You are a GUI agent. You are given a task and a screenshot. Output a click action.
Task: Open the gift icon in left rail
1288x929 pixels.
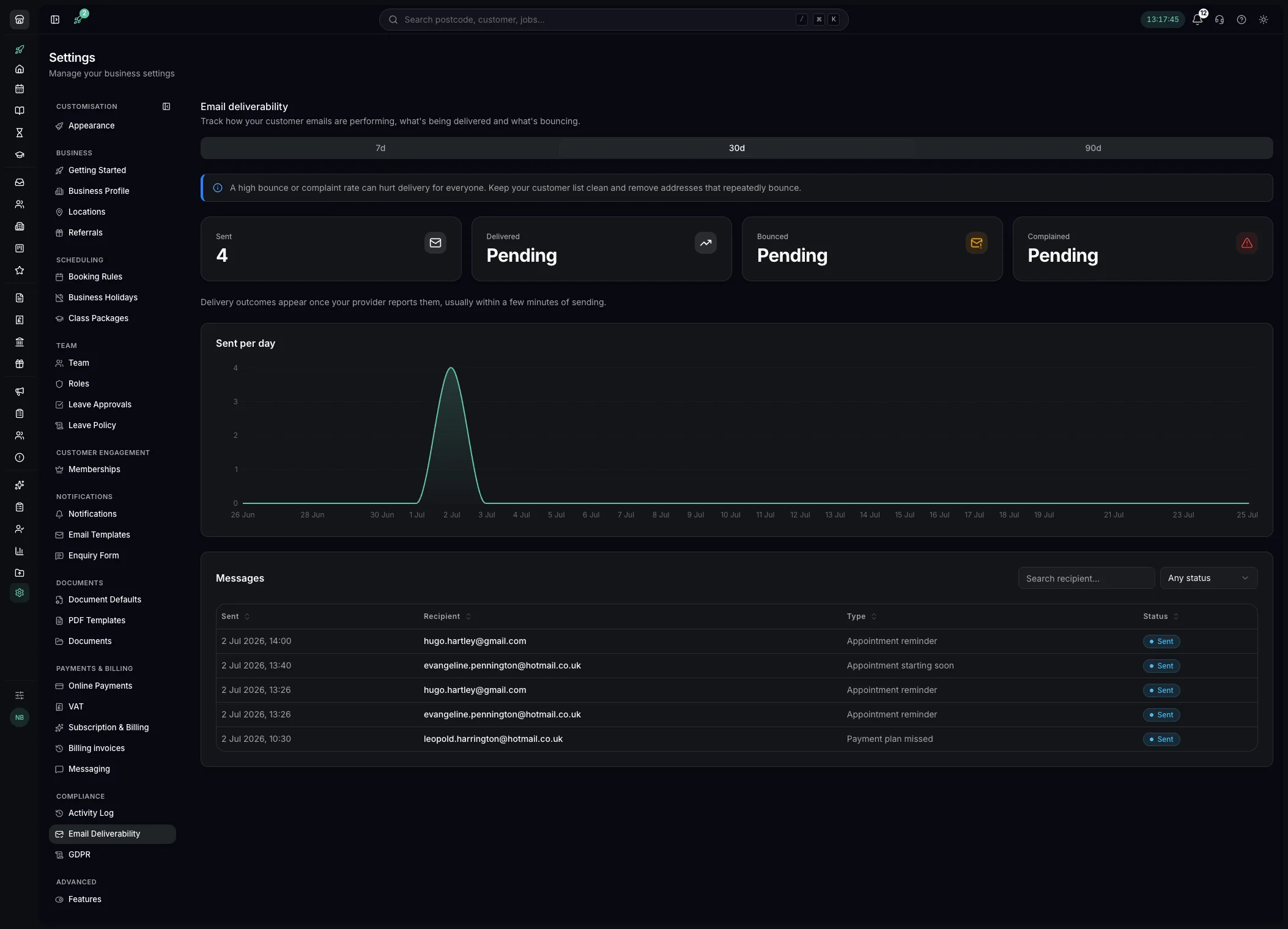(20, 364)
